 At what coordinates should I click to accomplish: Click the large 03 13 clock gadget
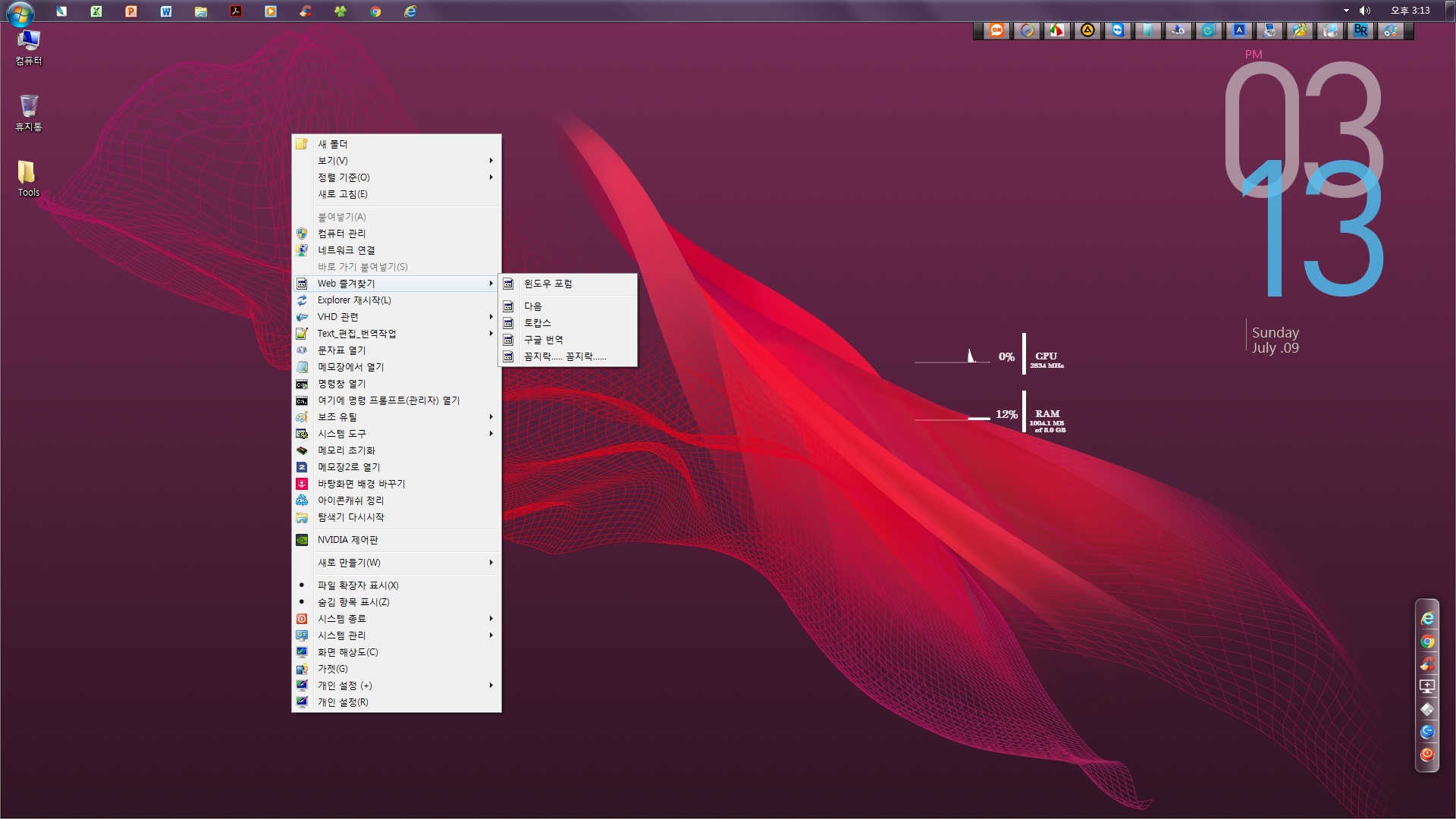[1306, 179]
